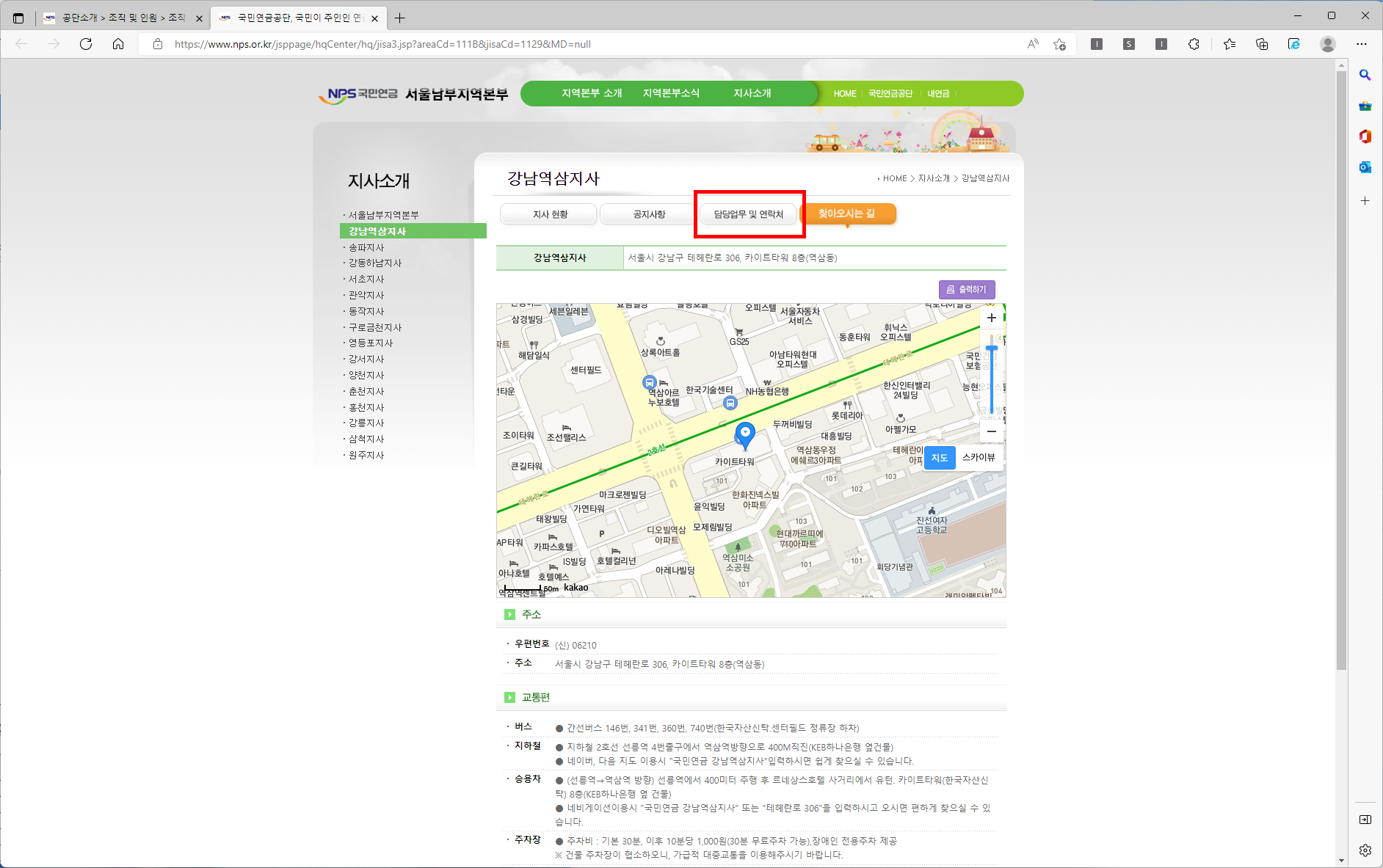The image size is (1383, 868).
Task: Switch to the 공지사항 tab
Action: pos(649,214)
